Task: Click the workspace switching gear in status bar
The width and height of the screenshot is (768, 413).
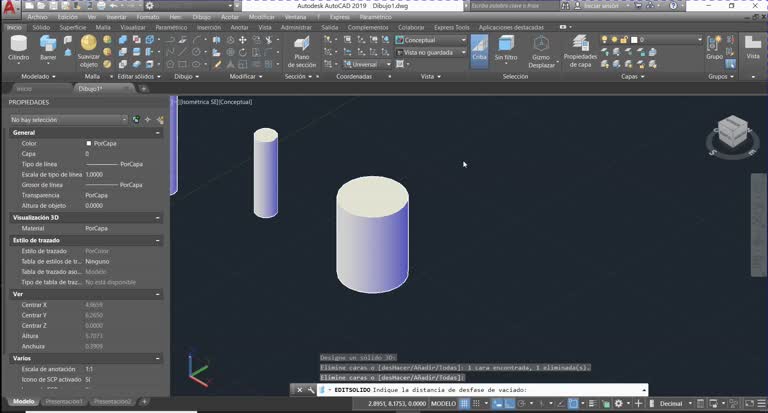Action: [619, 404]
